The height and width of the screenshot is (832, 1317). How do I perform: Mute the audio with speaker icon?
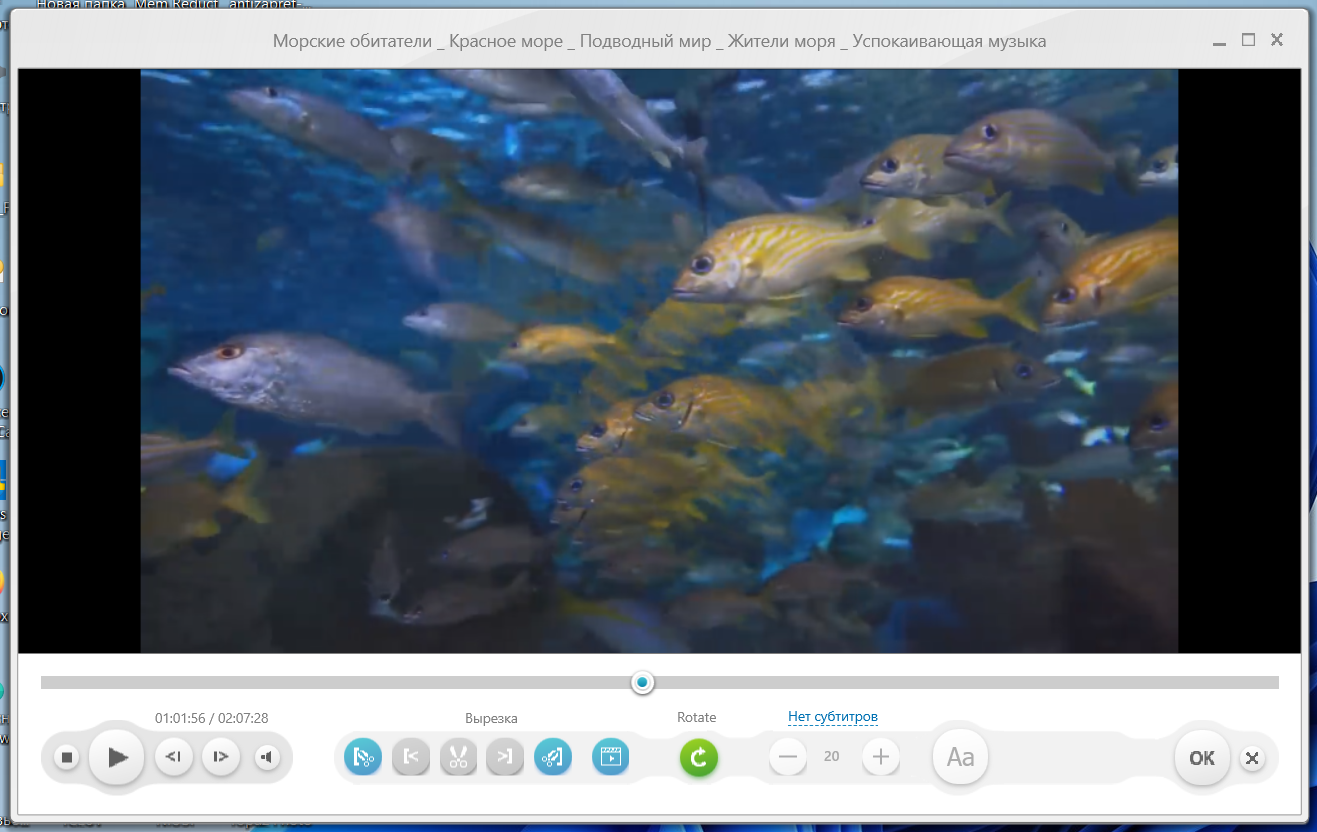[x=265, y=758]
